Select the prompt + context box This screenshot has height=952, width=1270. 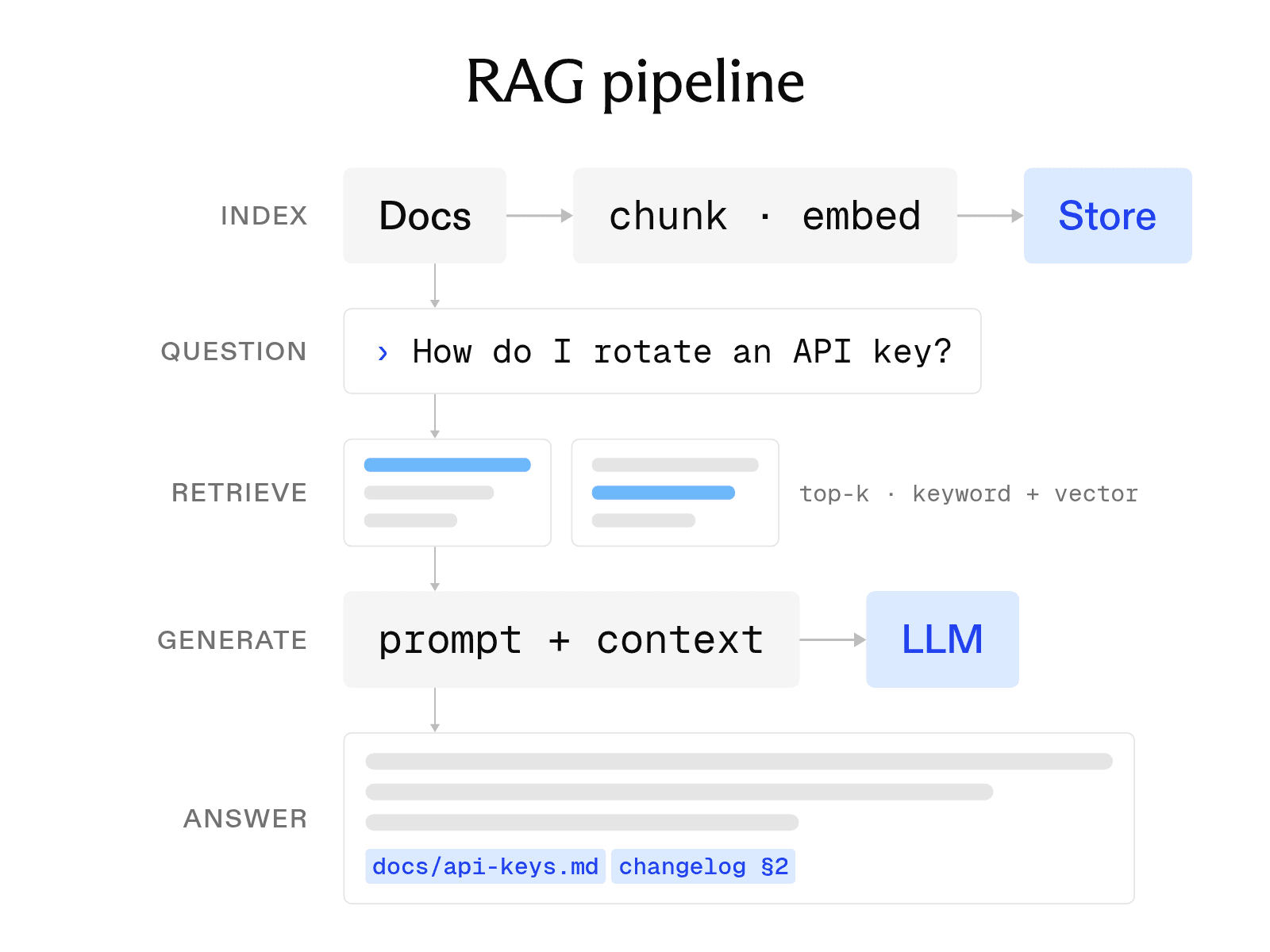point(571,639)
